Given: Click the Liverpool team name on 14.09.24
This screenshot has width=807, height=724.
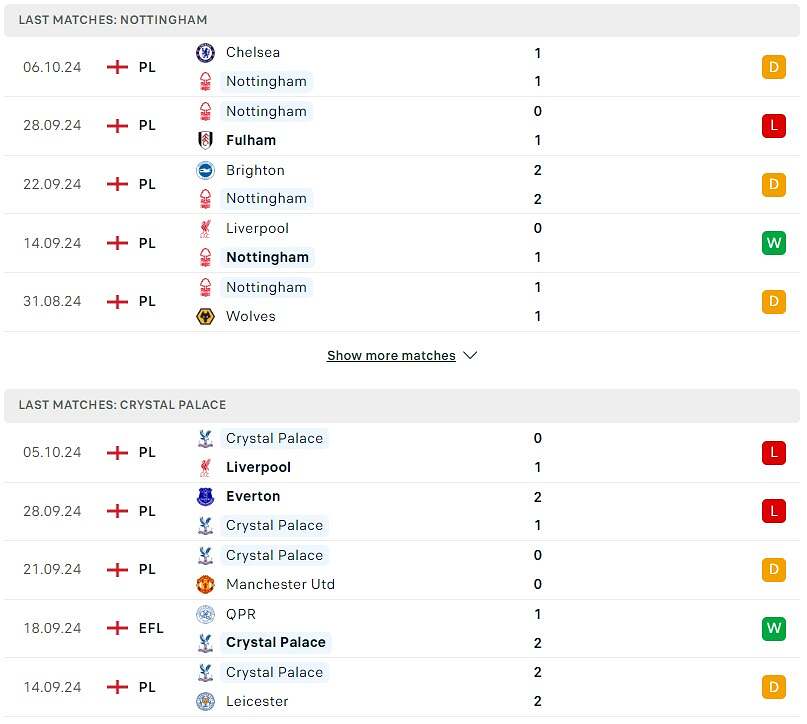Looking at the screenshot, I should click(257, 228).
